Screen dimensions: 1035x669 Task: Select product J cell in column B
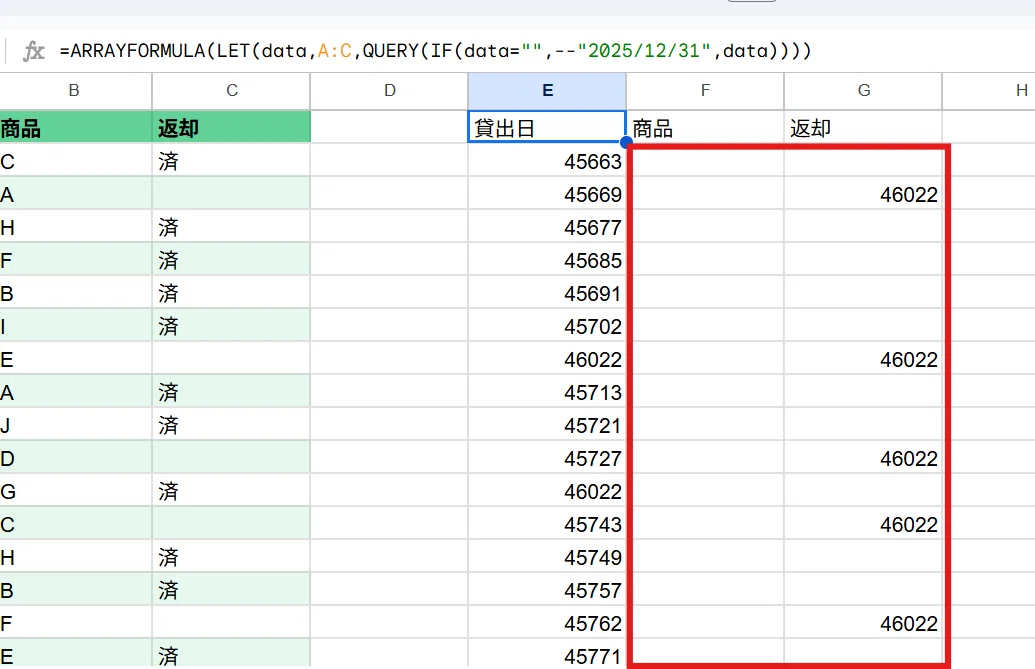click(76, 425)
